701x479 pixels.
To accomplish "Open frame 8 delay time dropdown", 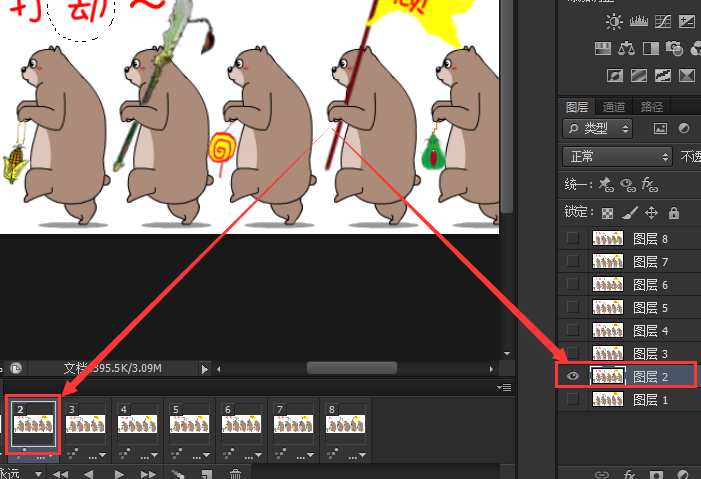I will 357,456.
